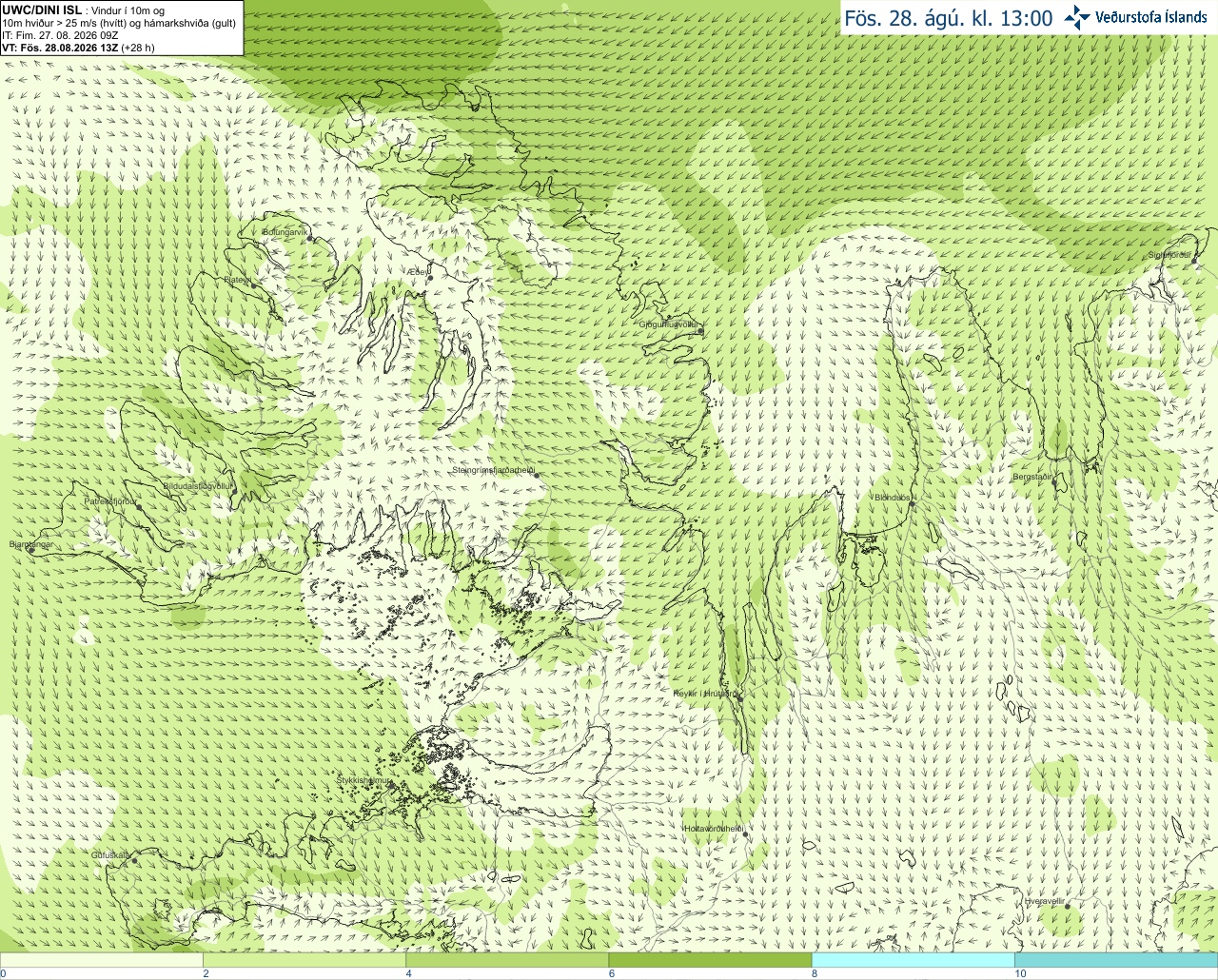Viewport: 1218px width, 980px height.
Task: Click the teal legend segment above 10
Action: 1116,960
